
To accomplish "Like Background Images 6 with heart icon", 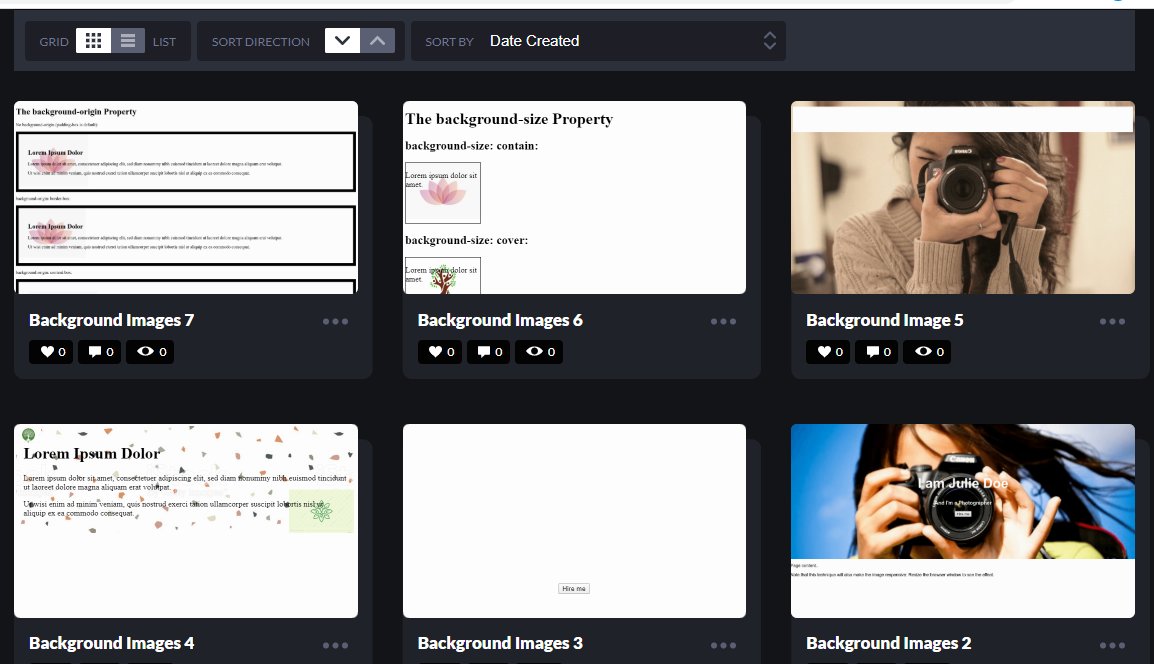I will (440, 352).
